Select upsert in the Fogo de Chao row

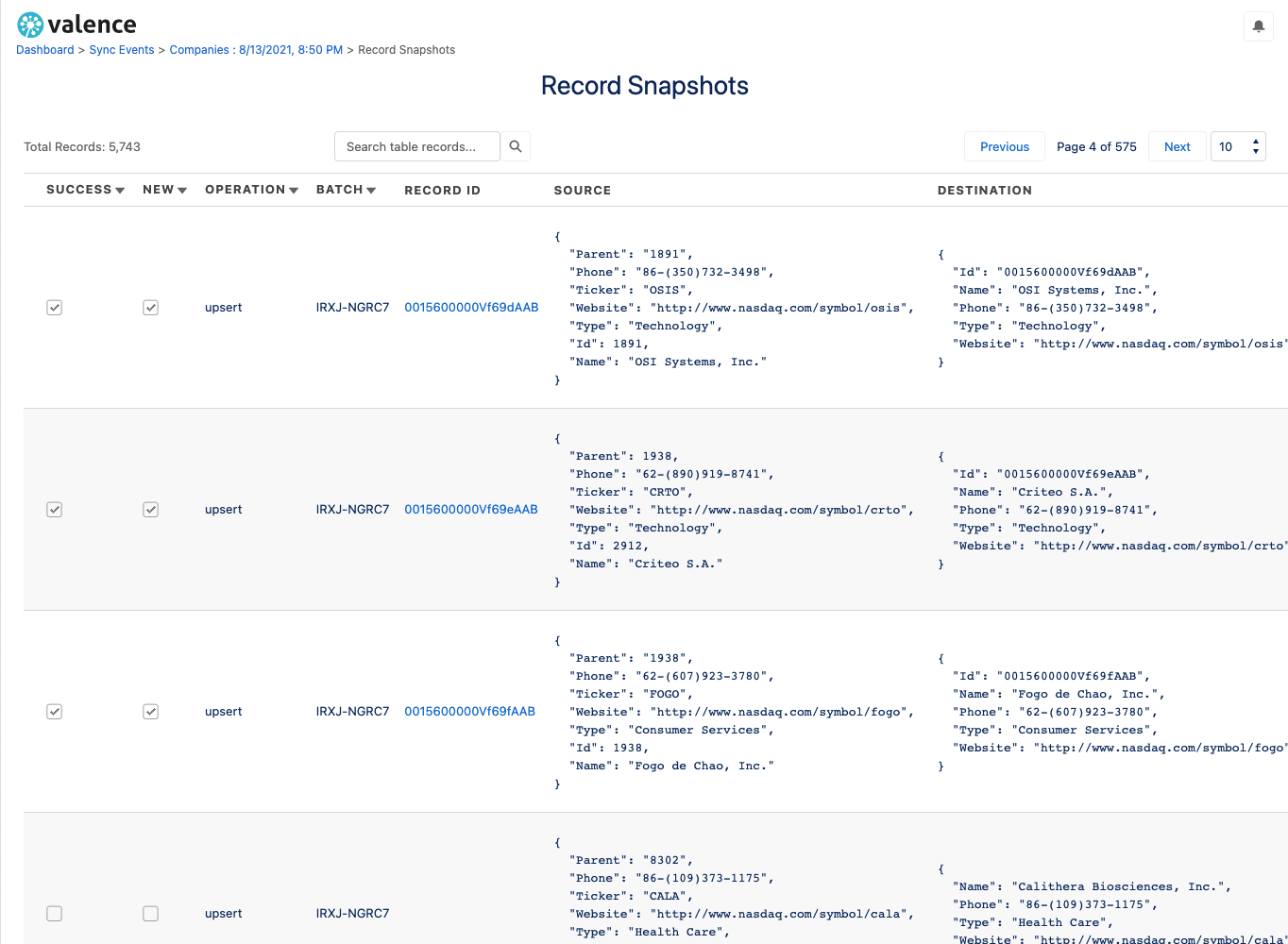(224, 712)
